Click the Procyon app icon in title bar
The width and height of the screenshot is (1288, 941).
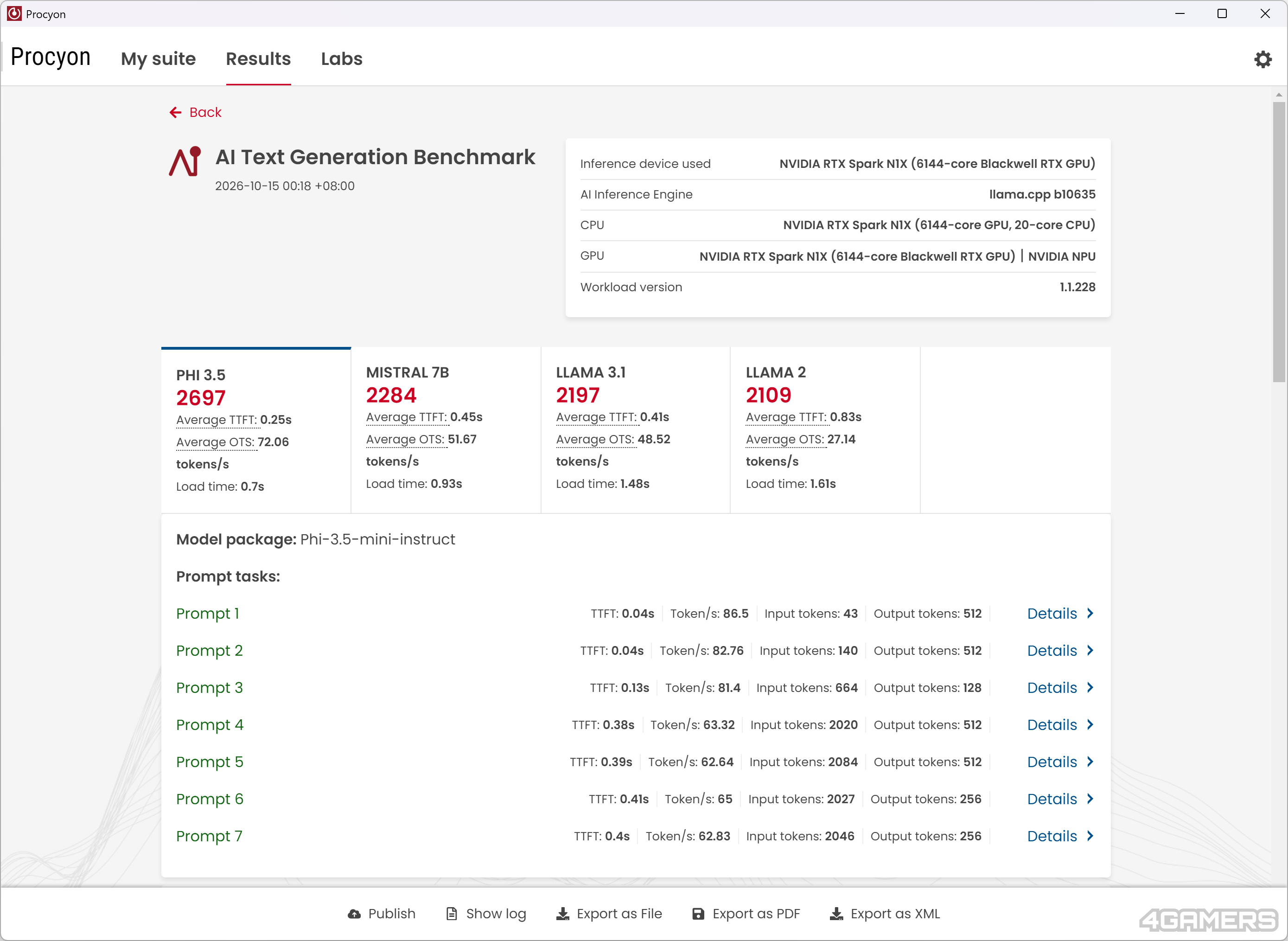(x=13, y=13)
